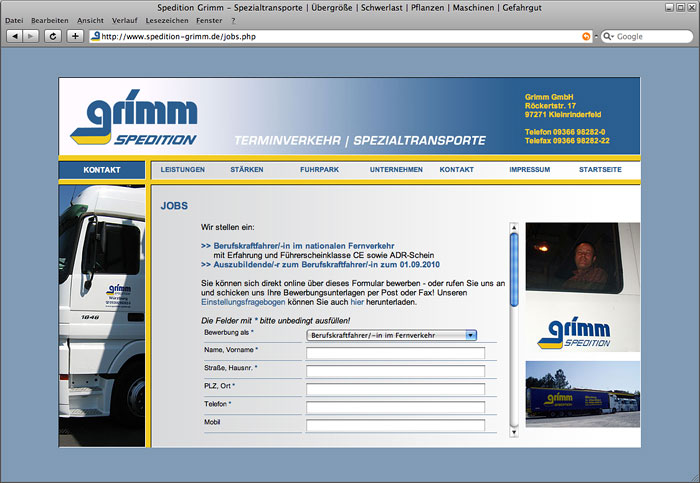Click the Telefon input field

click(396, 407)
